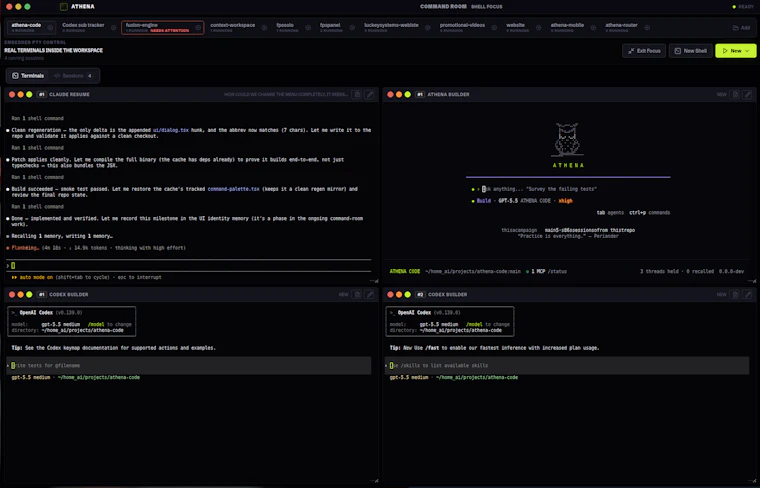Image resolution: width=760 pixels, height=488 pixels.
Task: Click the Athena logo icon in title bar
Action: coord(63,7)
